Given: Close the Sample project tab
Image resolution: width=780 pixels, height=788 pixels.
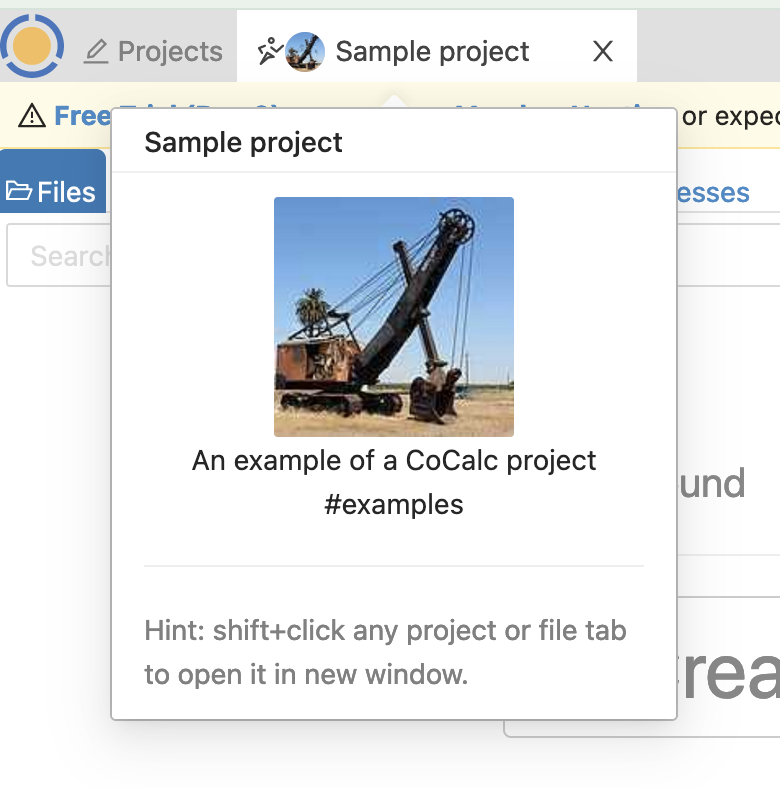Looking at the screenshot, I should tap(602, 52).
